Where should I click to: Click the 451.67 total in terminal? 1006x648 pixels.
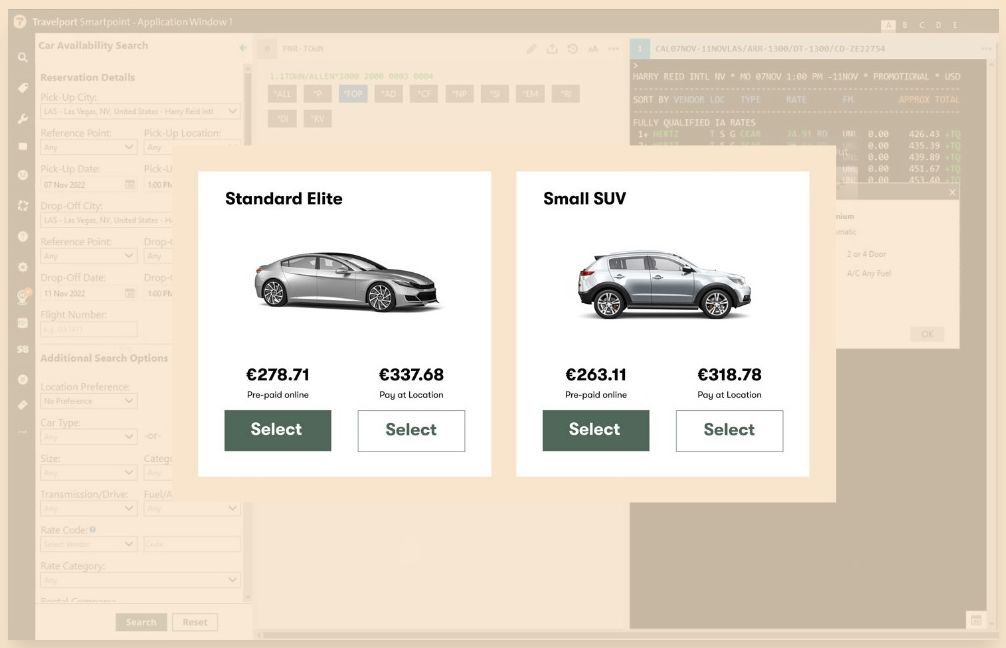click(924, 169)
